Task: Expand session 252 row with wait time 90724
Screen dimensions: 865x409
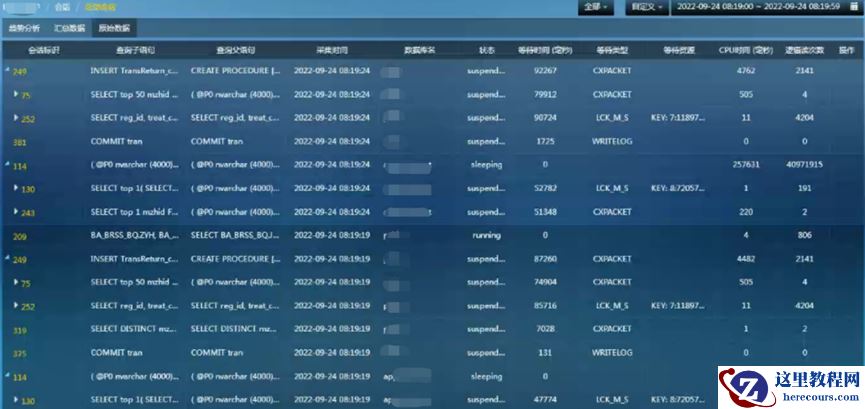Action: click(x=17, y=118)
